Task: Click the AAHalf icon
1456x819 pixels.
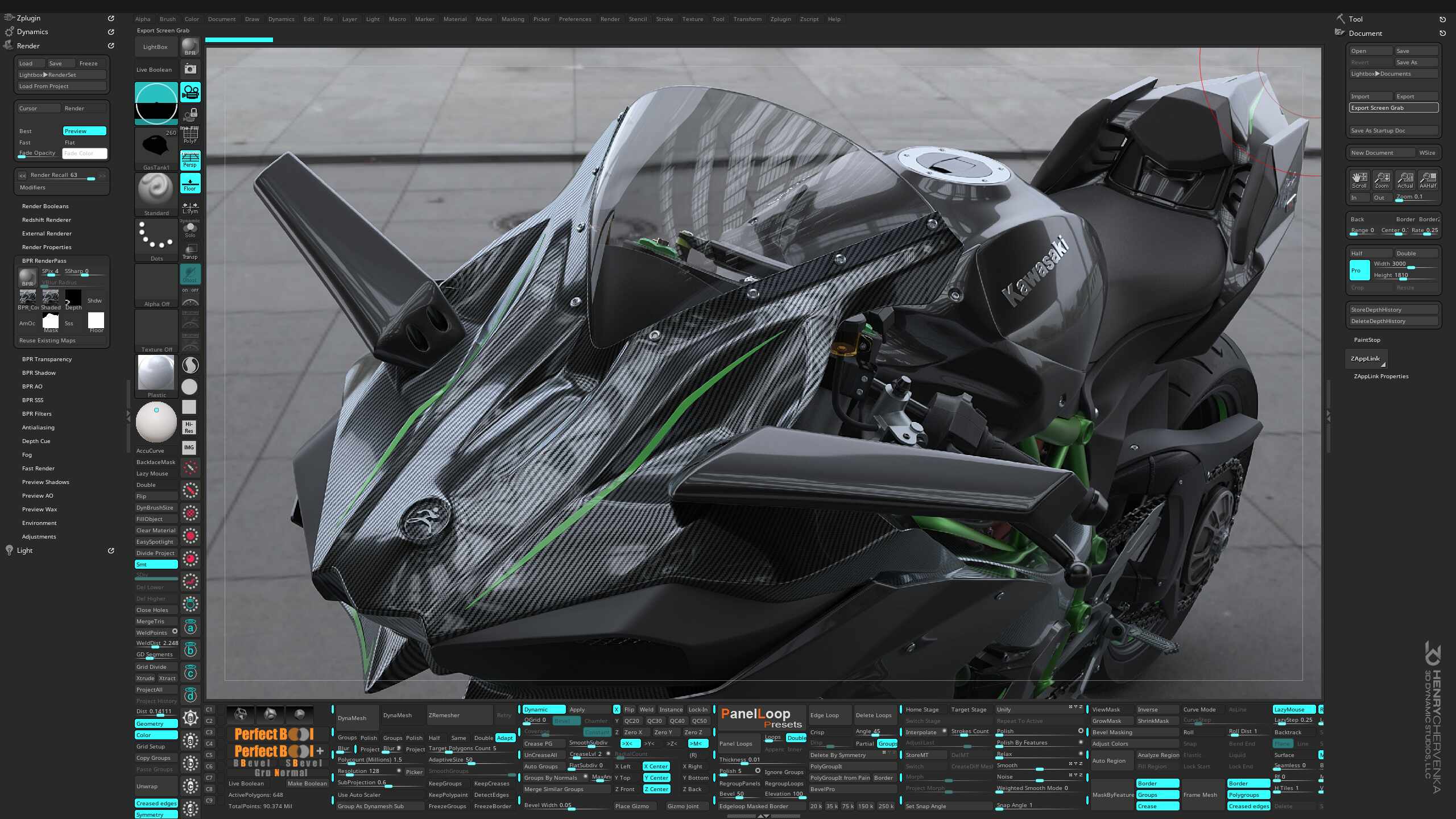Action: tap(1428, 180)
